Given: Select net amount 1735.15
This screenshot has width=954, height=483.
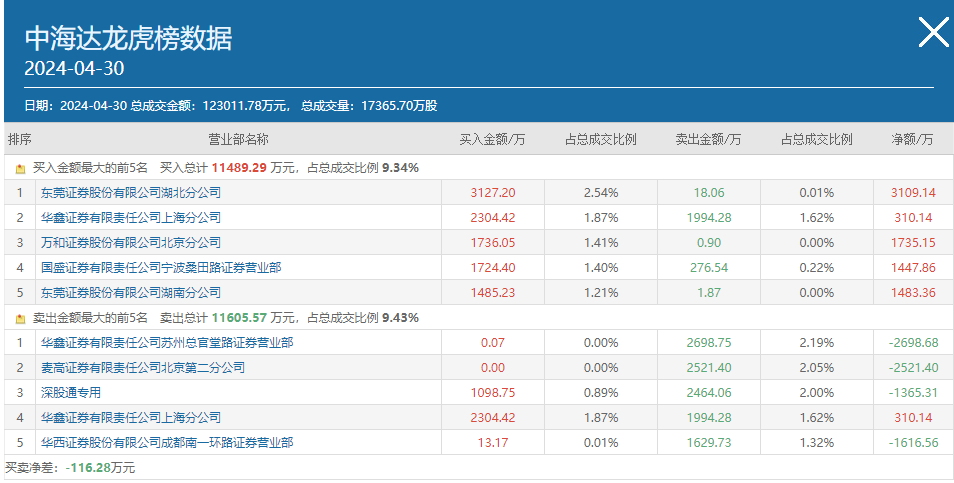Looking at the screenshot, I should pyautogui.click(x=913, y=243).
